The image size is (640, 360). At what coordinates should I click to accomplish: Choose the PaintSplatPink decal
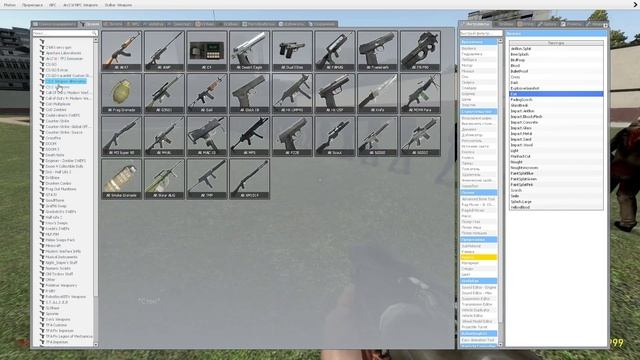(x=556, y=184)
